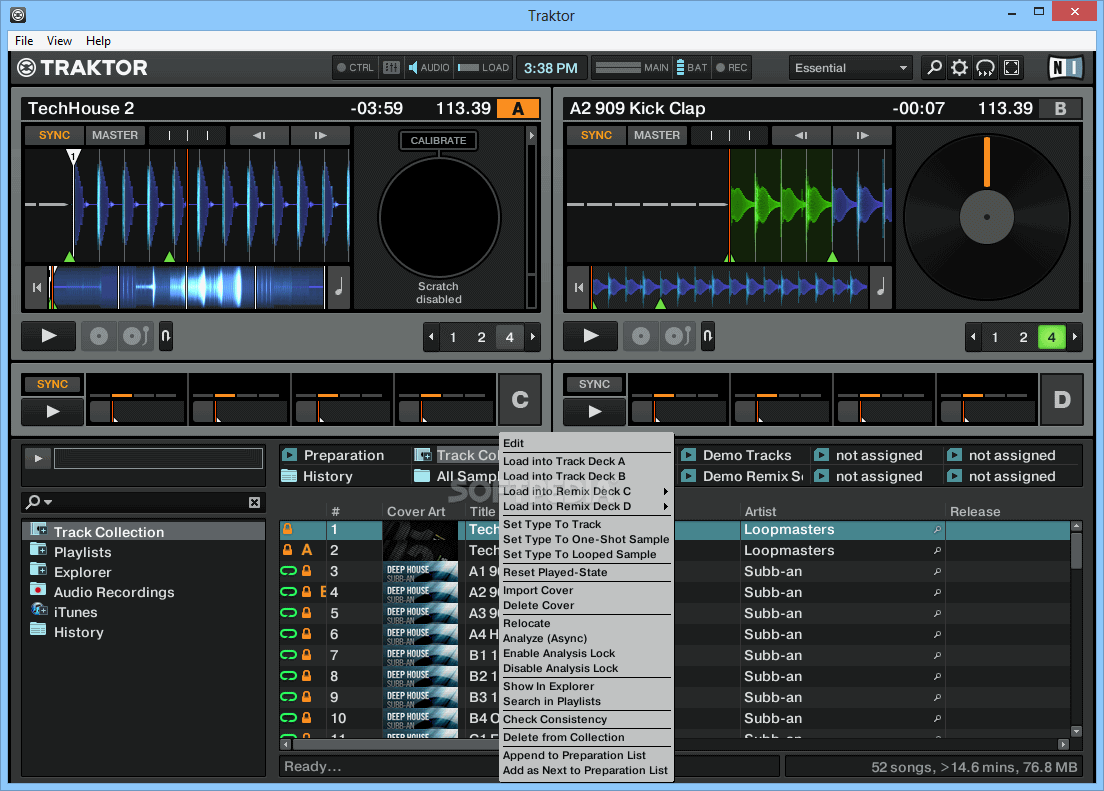This screenshot has height=791, width=1104.
Task: Select Playlists in browser tree
Action: click(x=82, y=552)
